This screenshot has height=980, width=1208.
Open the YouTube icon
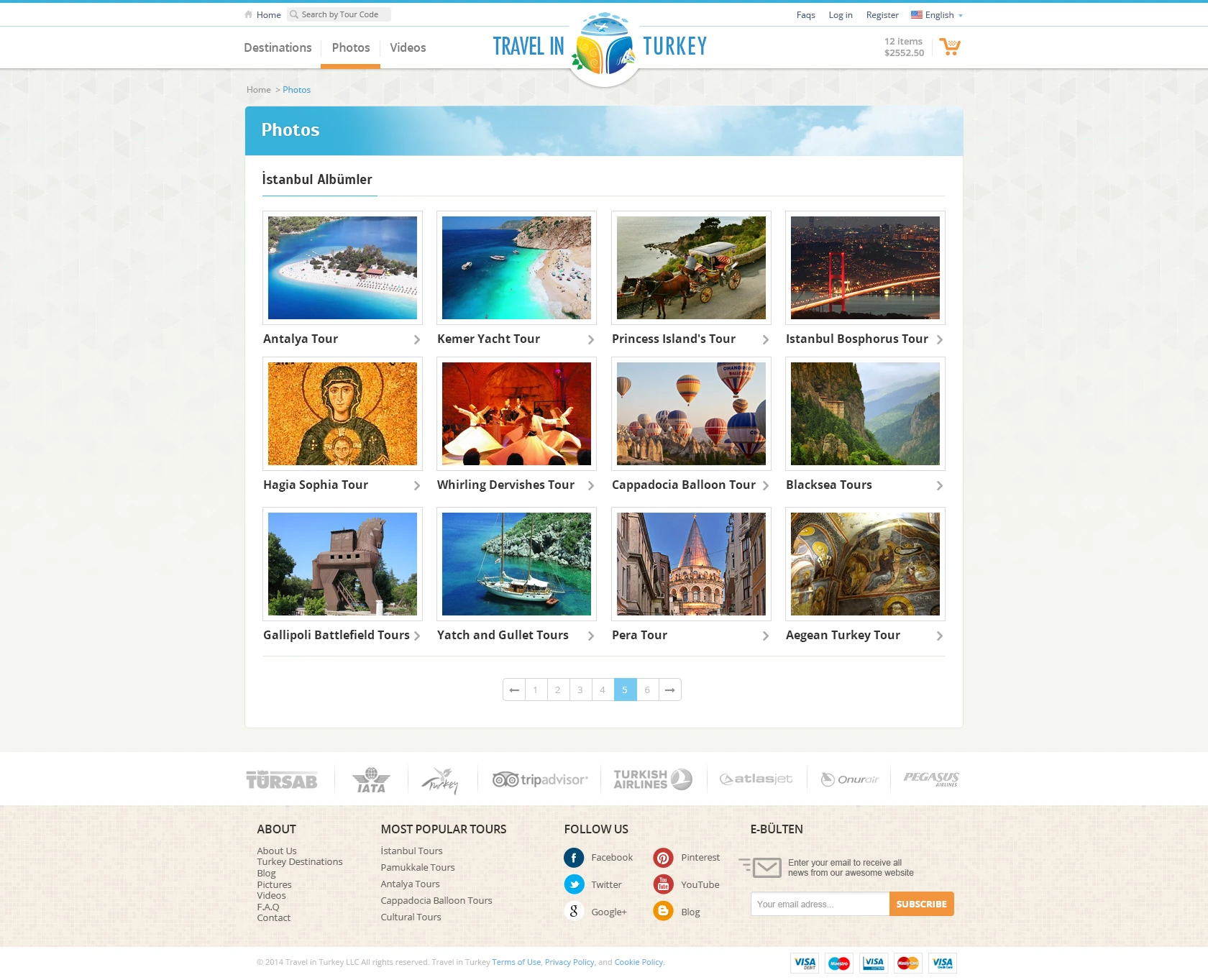tap(663, 884)
